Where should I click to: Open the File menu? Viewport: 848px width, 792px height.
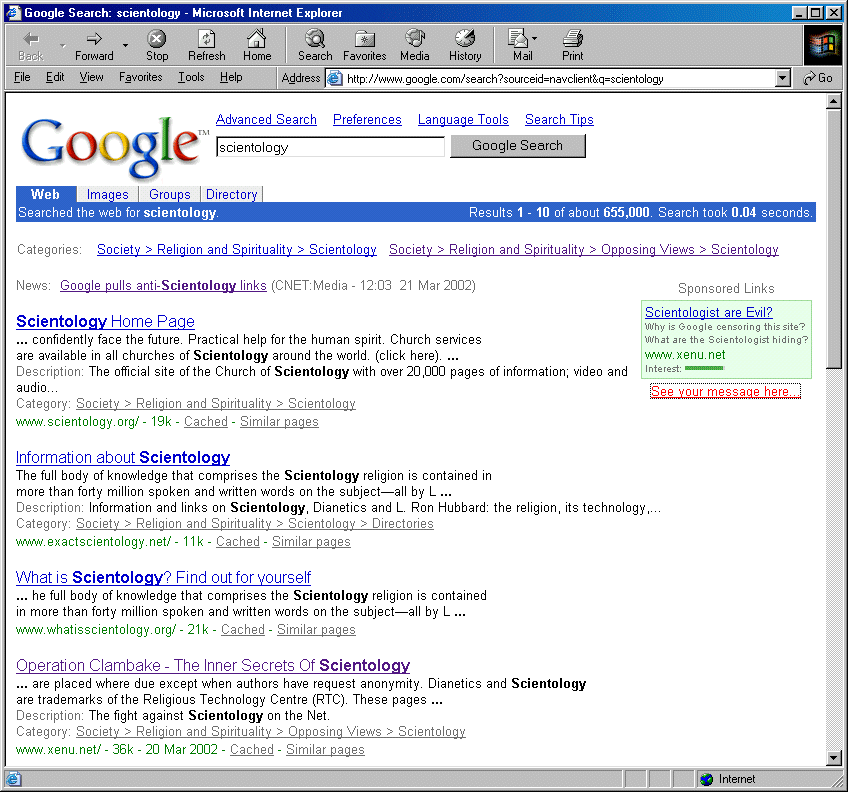[22, 77]
